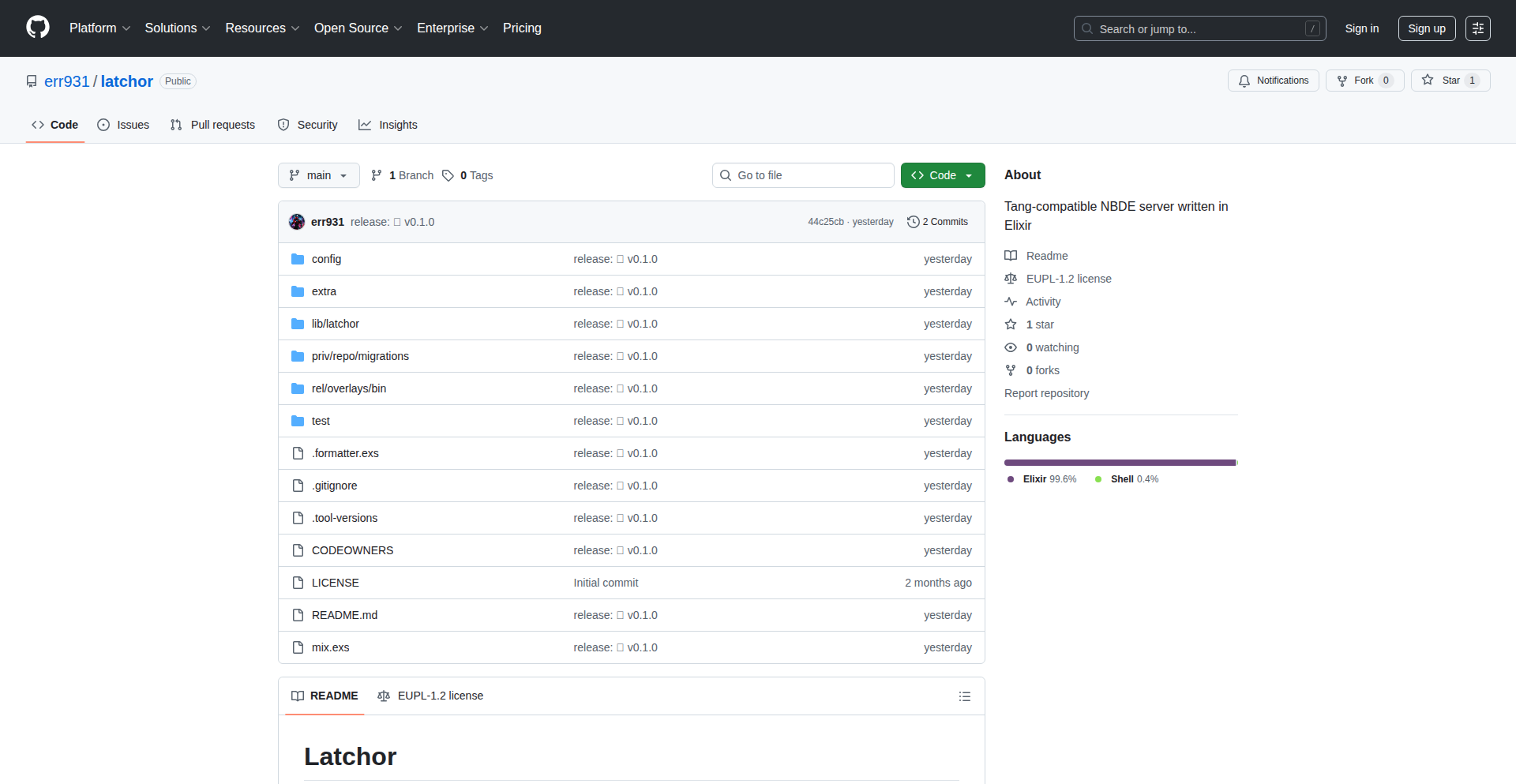
Task: Open the Readme link in About
Action: pos(1036,256)
